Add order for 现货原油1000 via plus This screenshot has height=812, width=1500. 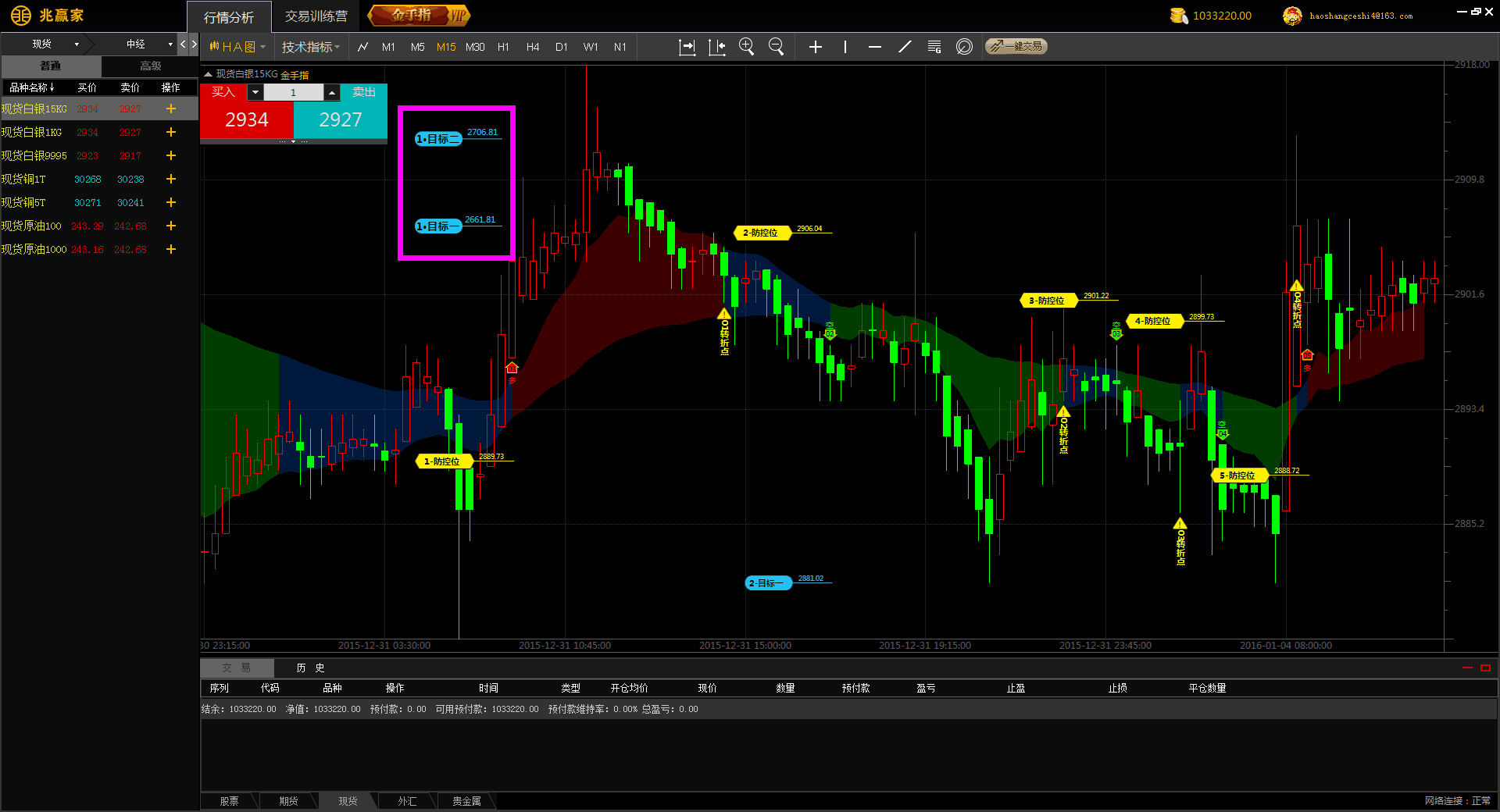[171, 249]
